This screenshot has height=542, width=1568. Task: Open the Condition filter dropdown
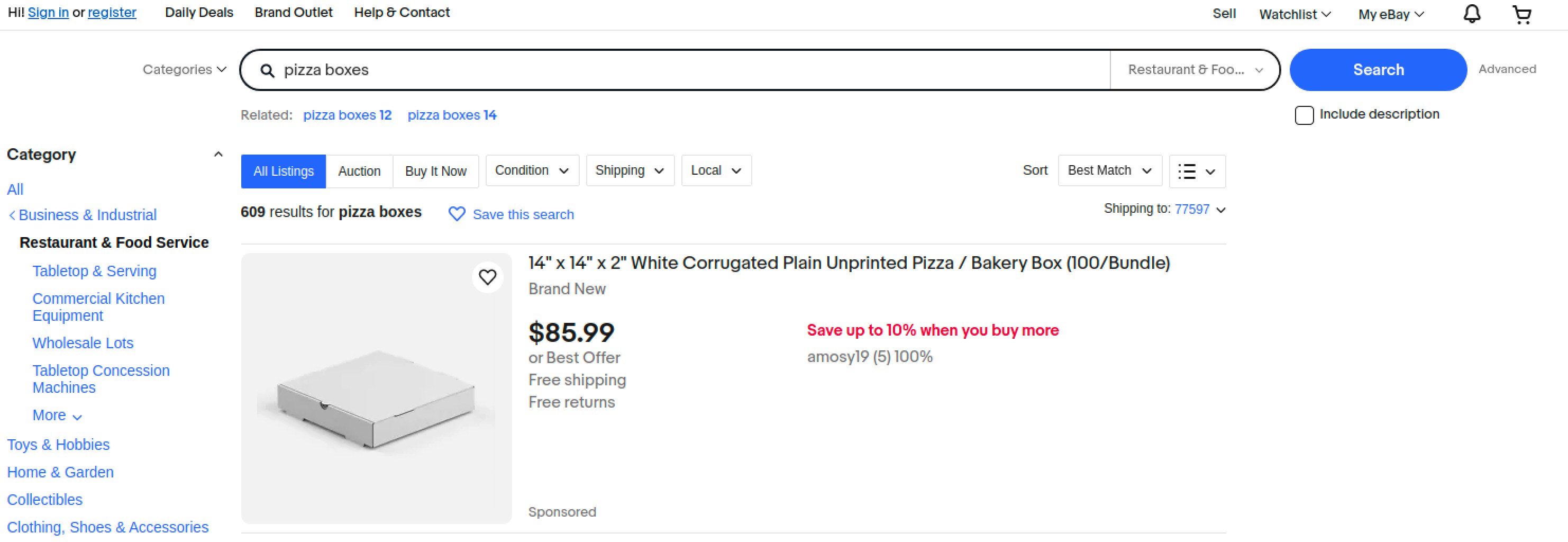pos(531,170)
